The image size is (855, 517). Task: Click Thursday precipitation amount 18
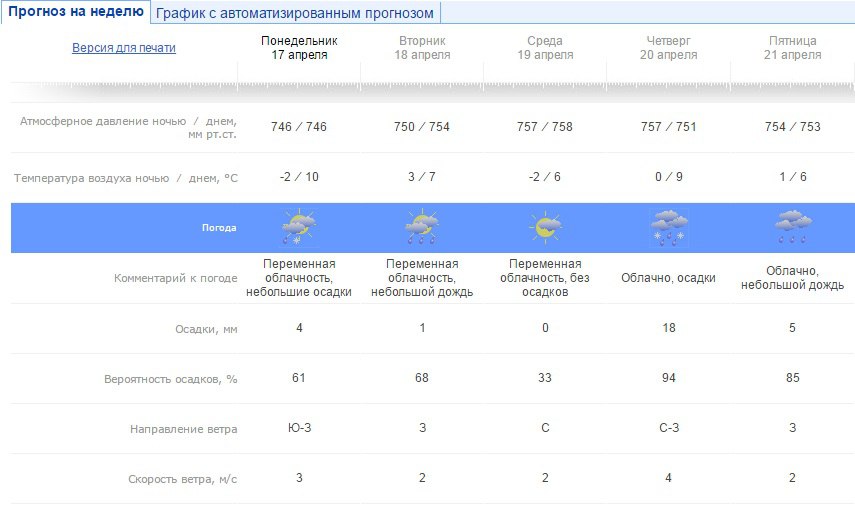click(x=669, y=328)
